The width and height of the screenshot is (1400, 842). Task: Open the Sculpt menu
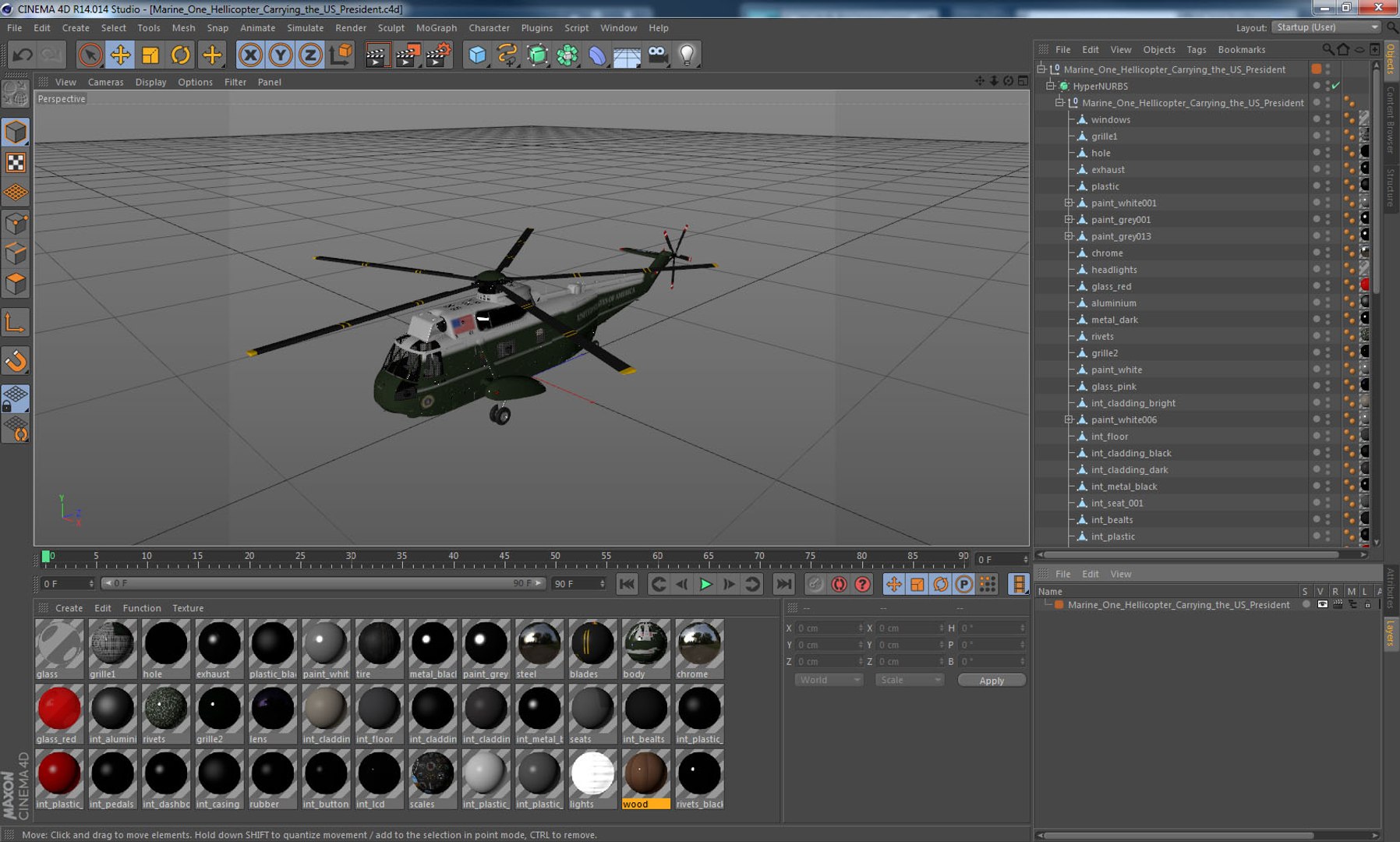pos(391,28)
